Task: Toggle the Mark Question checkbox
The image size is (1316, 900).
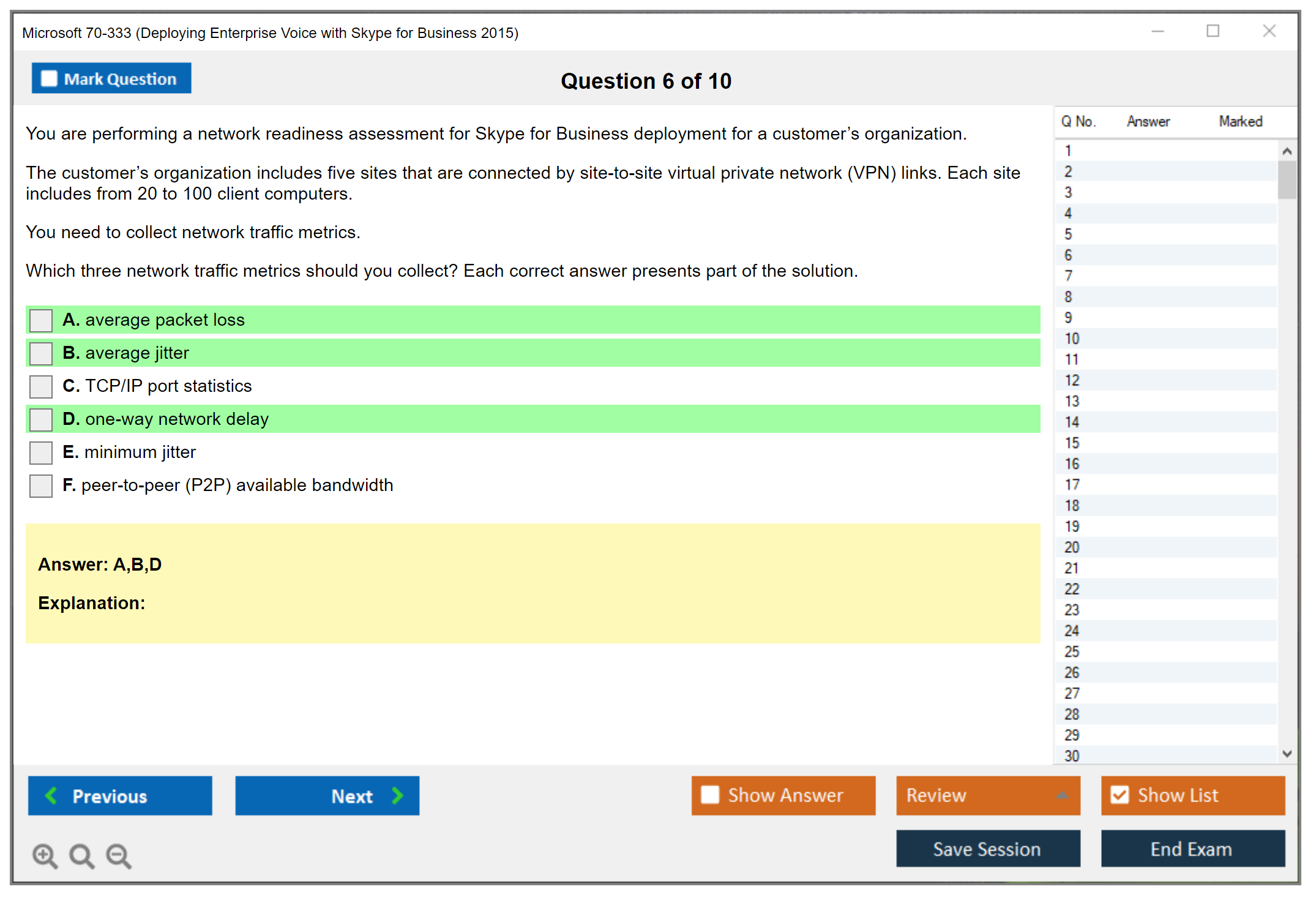Action: pyautogui.click(x=49, y=78)
